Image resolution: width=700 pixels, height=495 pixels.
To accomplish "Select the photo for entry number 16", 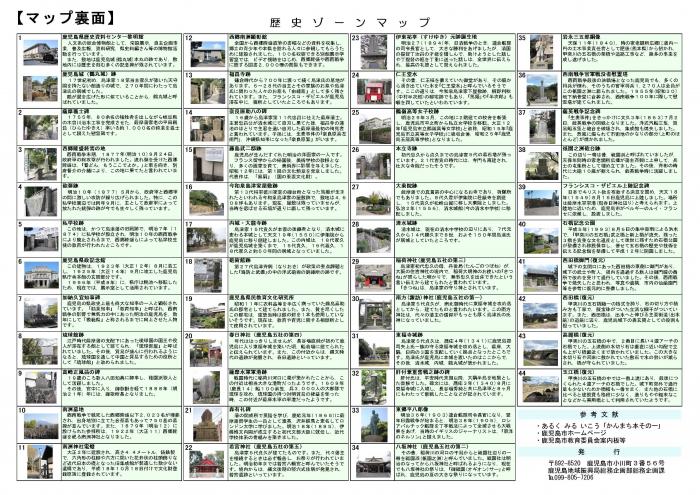I will [x=208, y=202].
